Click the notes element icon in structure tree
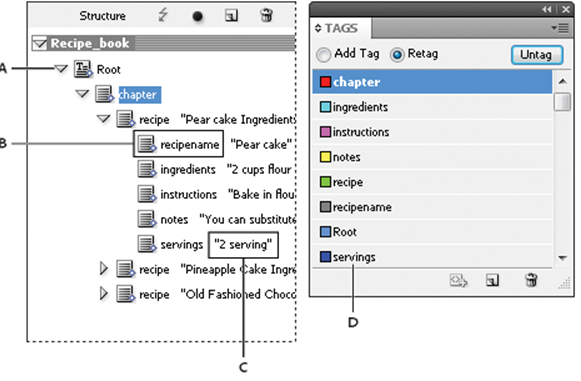Image resolution: width=581 pixels, height=381 pixels. pyautogui.click(x=147, y=219)
